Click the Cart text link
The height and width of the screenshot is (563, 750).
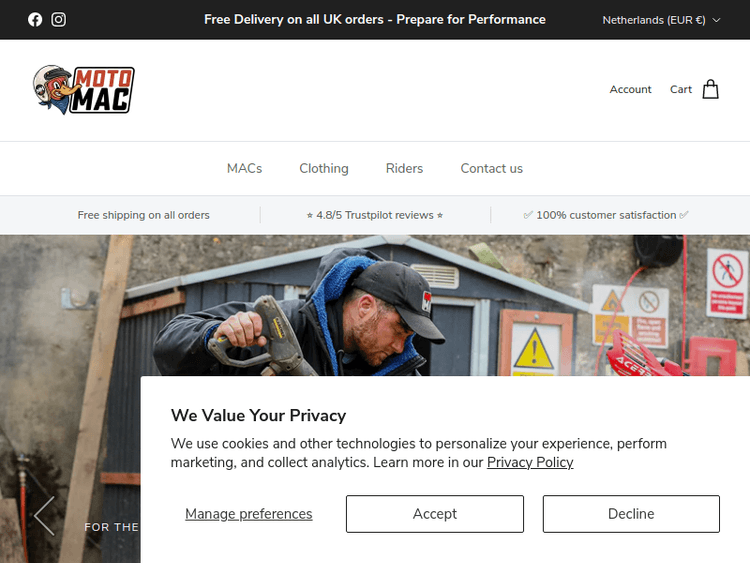[x=681, y=89]
